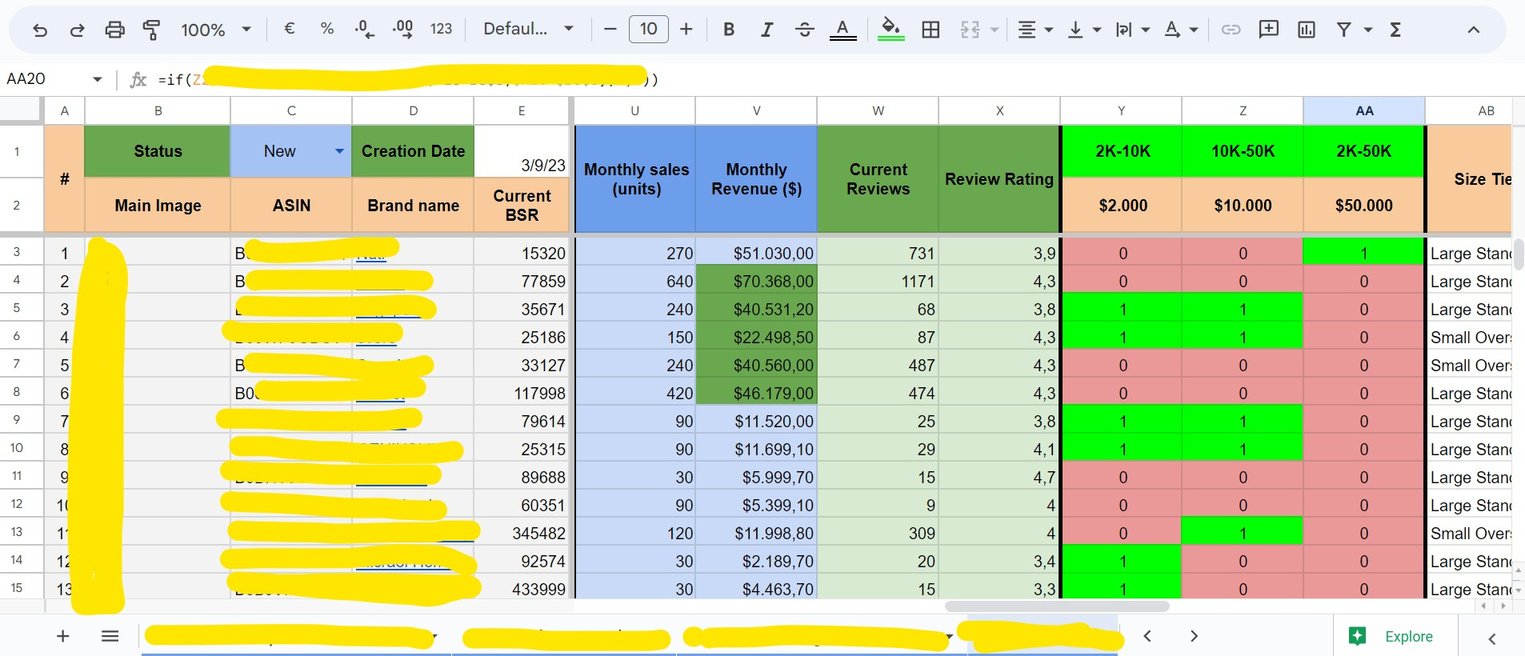Viewport: 1525px width, 656px height.
Task: Click the Functions sigma icon
Action: 1396,29
